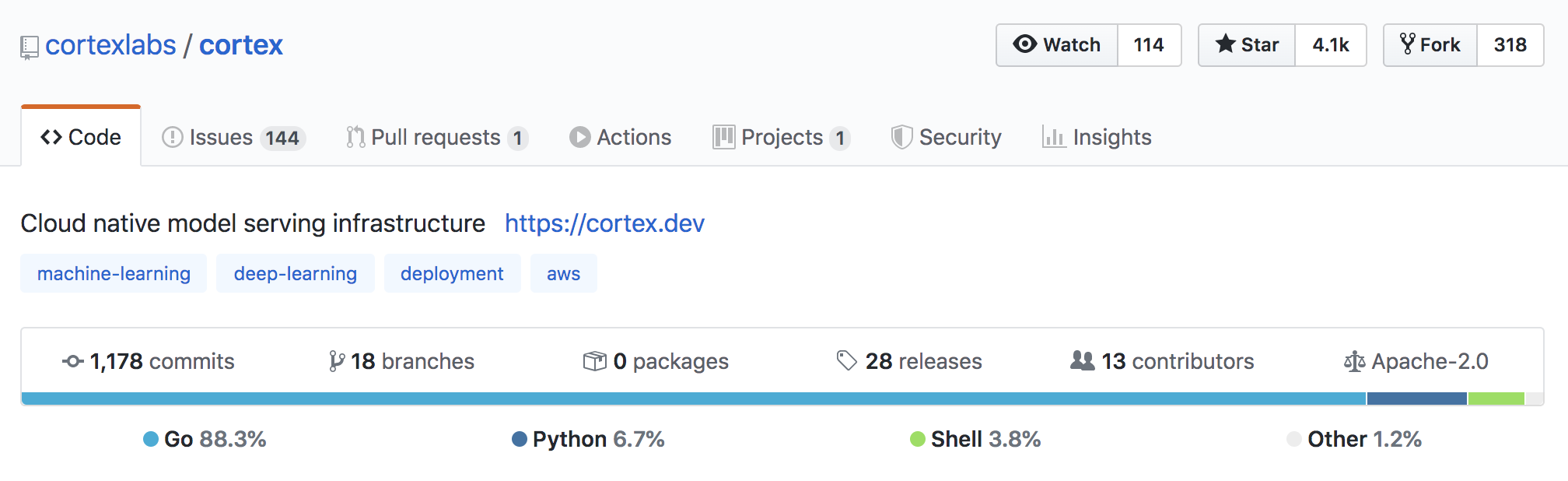
Task: Open the 0 packages link
Action: click(656, 361)
